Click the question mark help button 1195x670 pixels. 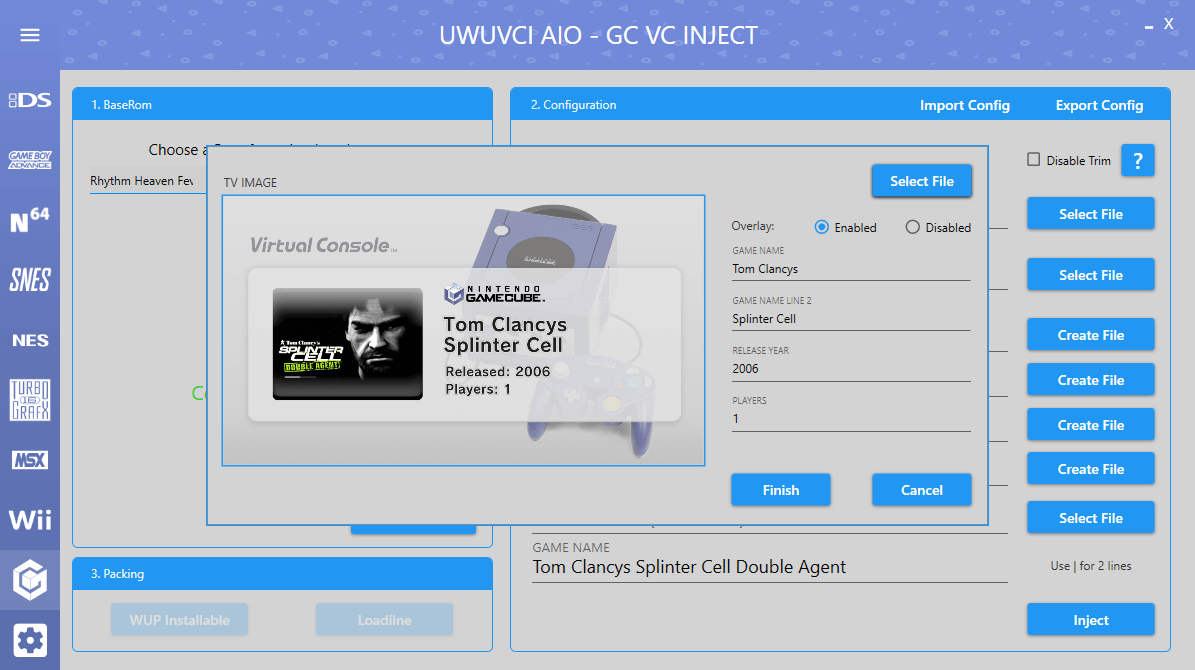pyautogui.click(x=1137, y=160)
